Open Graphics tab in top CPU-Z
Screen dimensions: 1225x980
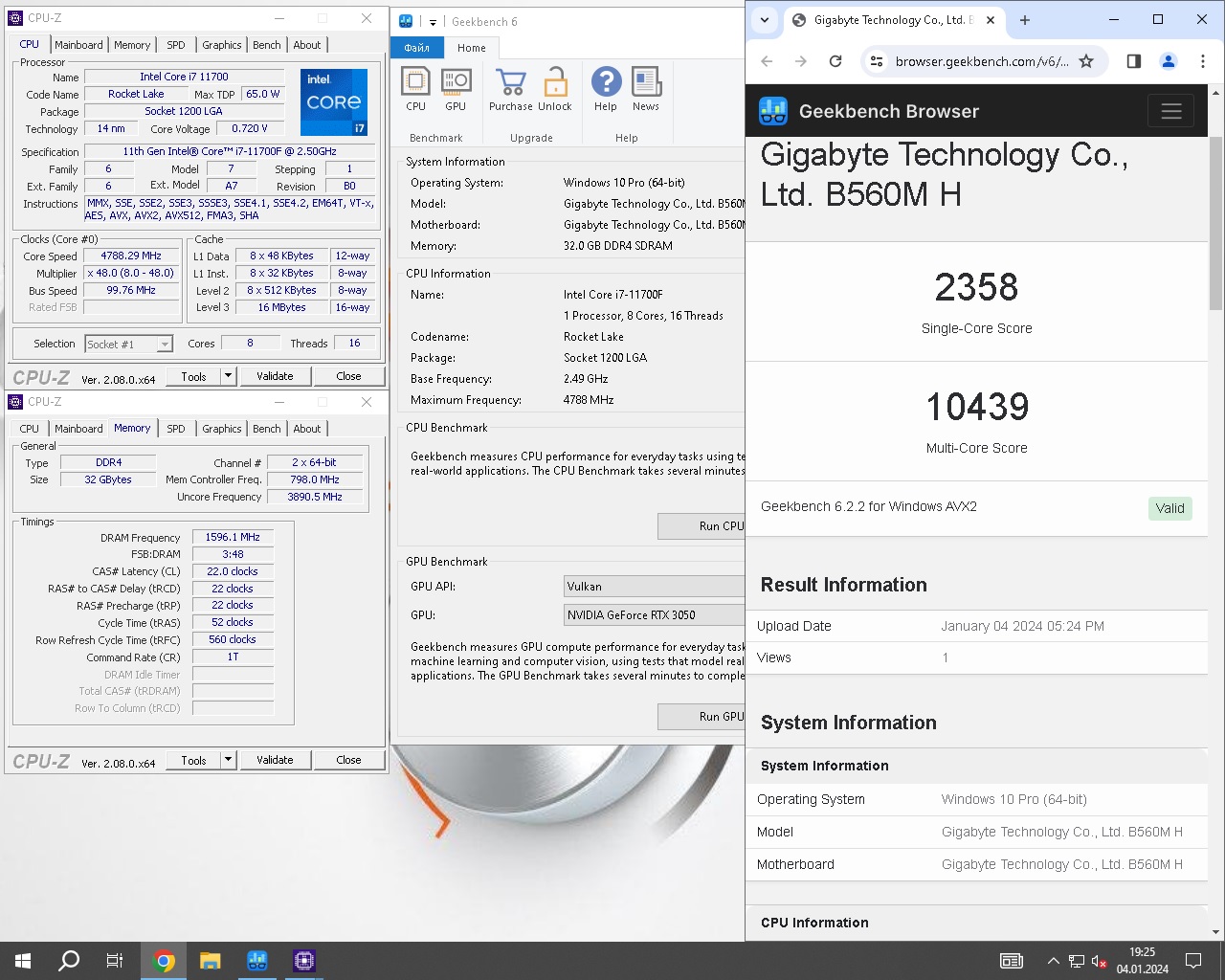pyautogui.click(x=222, y=45)
